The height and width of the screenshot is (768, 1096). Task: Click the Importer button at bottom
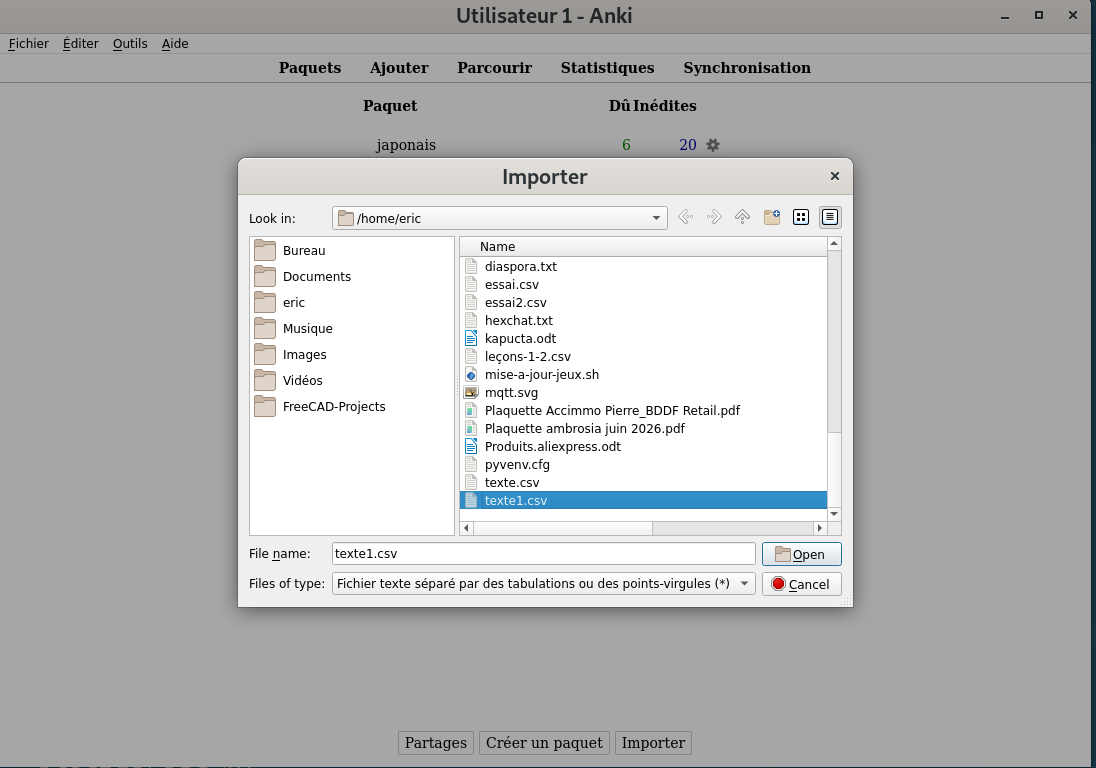653,743
